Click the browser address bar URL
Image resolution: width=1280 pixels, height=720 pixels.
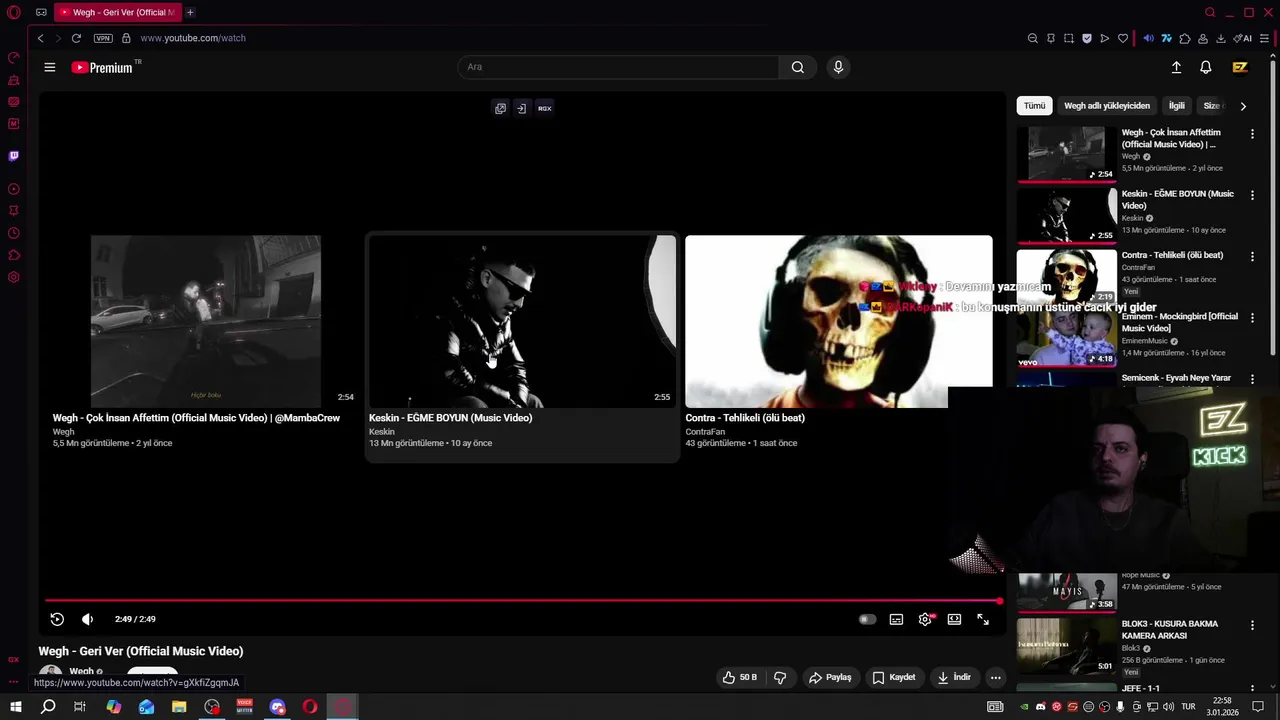coord(193,38)
